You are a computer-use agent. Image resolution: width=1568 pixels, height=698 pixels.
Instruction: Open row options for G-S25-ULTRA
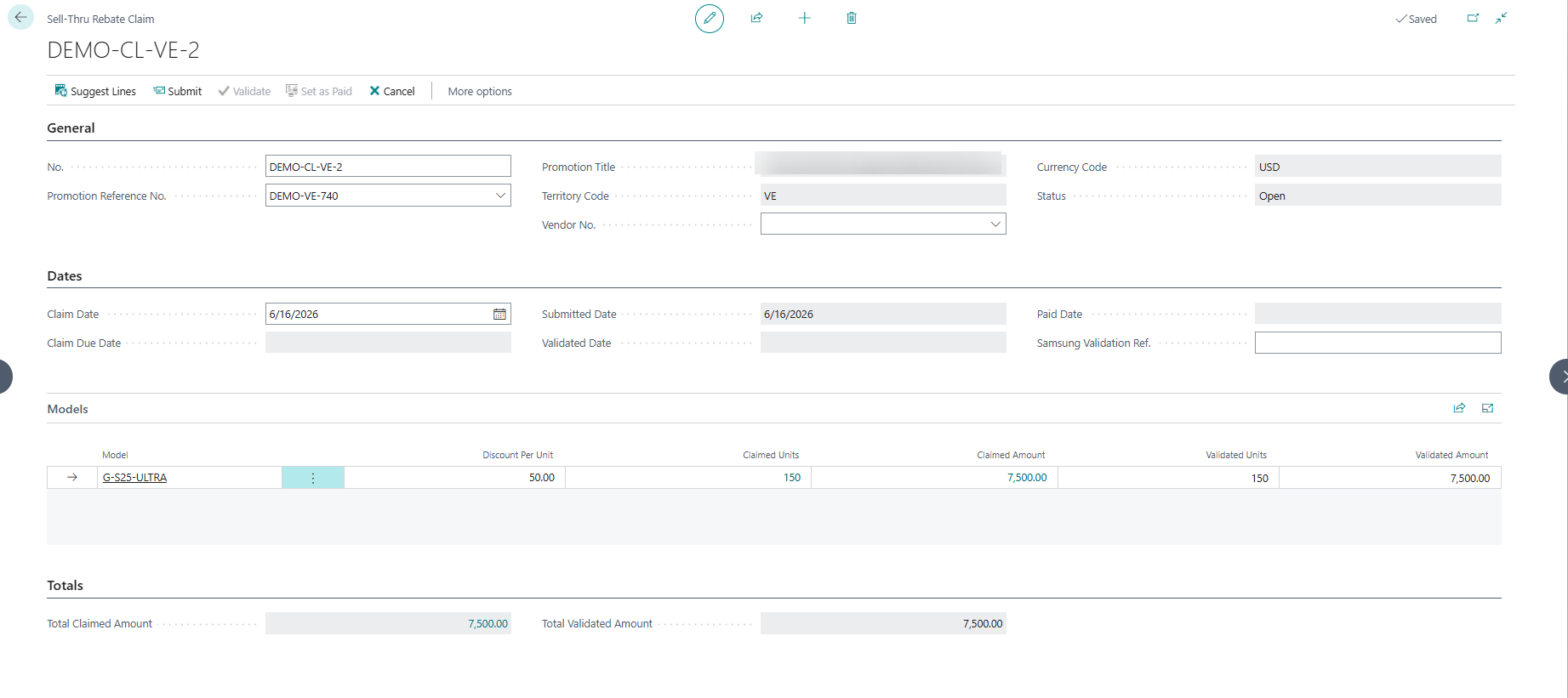tap(313, 478)
